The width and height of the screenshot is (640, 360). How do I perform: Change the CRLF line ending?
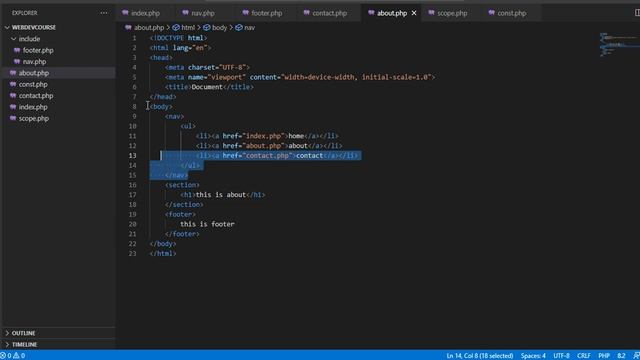(584, 356)
